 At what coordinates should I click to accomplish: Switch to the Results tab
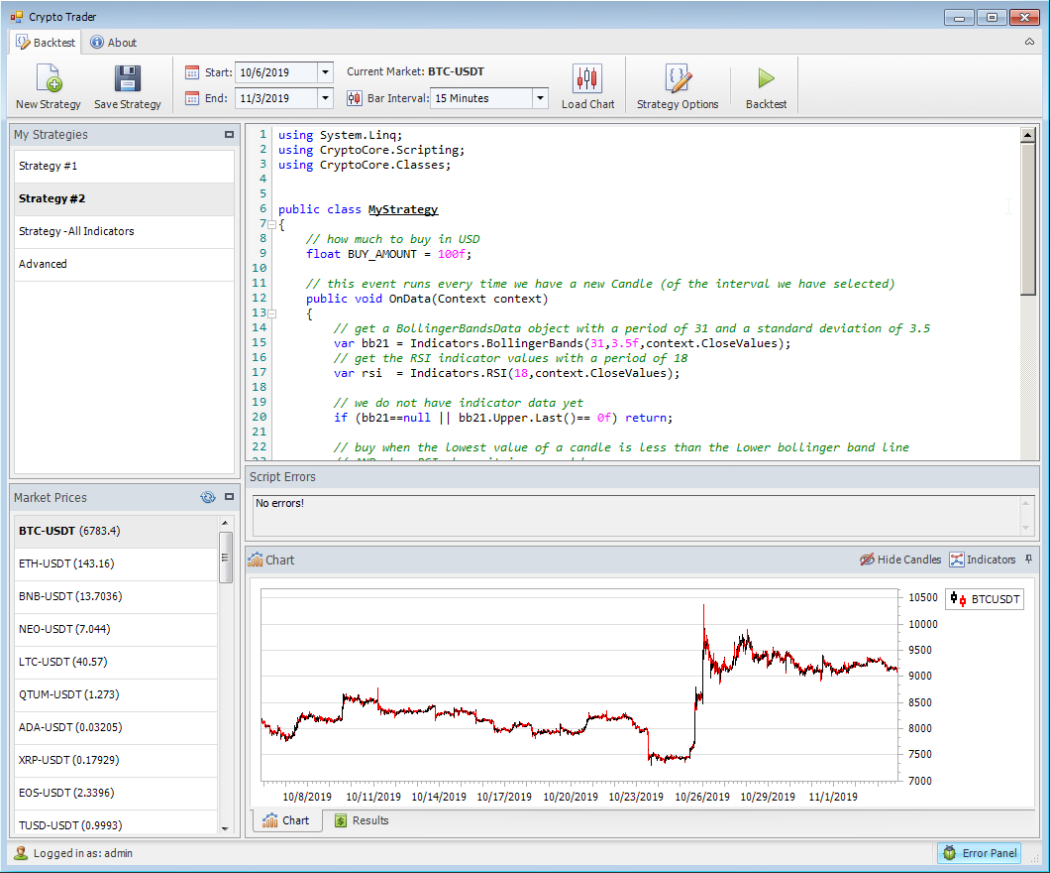pyautogui.click(x=362, y=820)
